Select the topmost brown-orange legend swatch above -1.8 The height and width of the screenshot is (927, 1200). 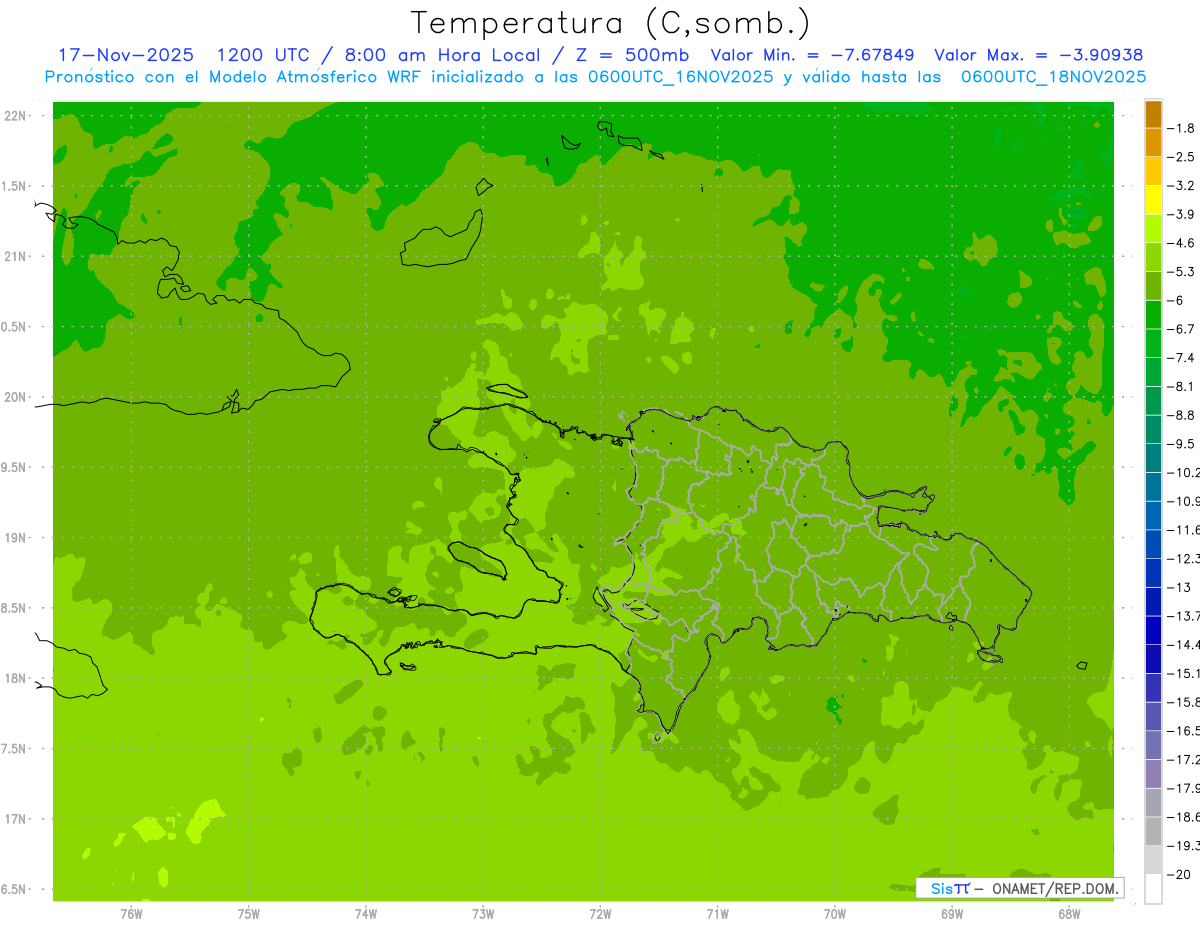(x=1153, y=114)
